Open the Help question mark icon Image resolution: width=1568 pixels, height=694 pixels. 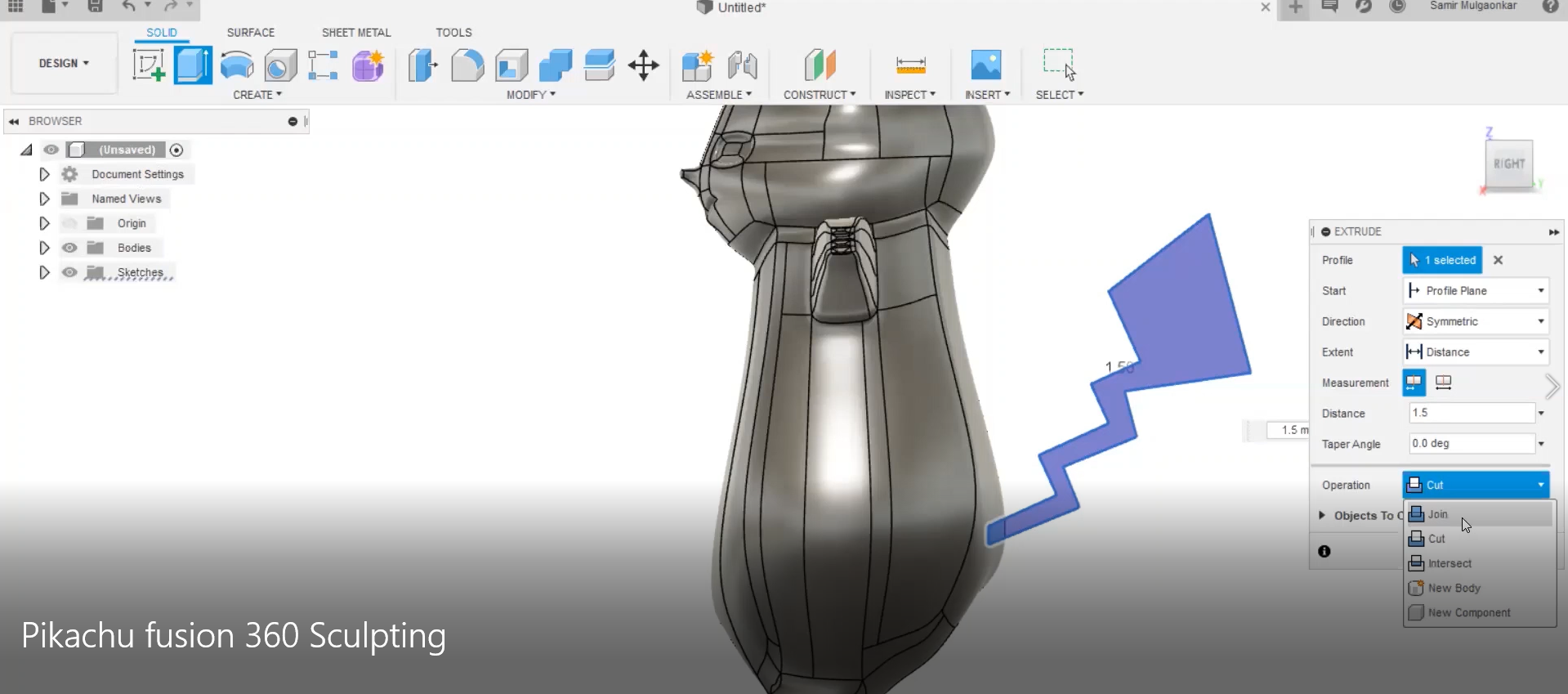[1550, 7]
